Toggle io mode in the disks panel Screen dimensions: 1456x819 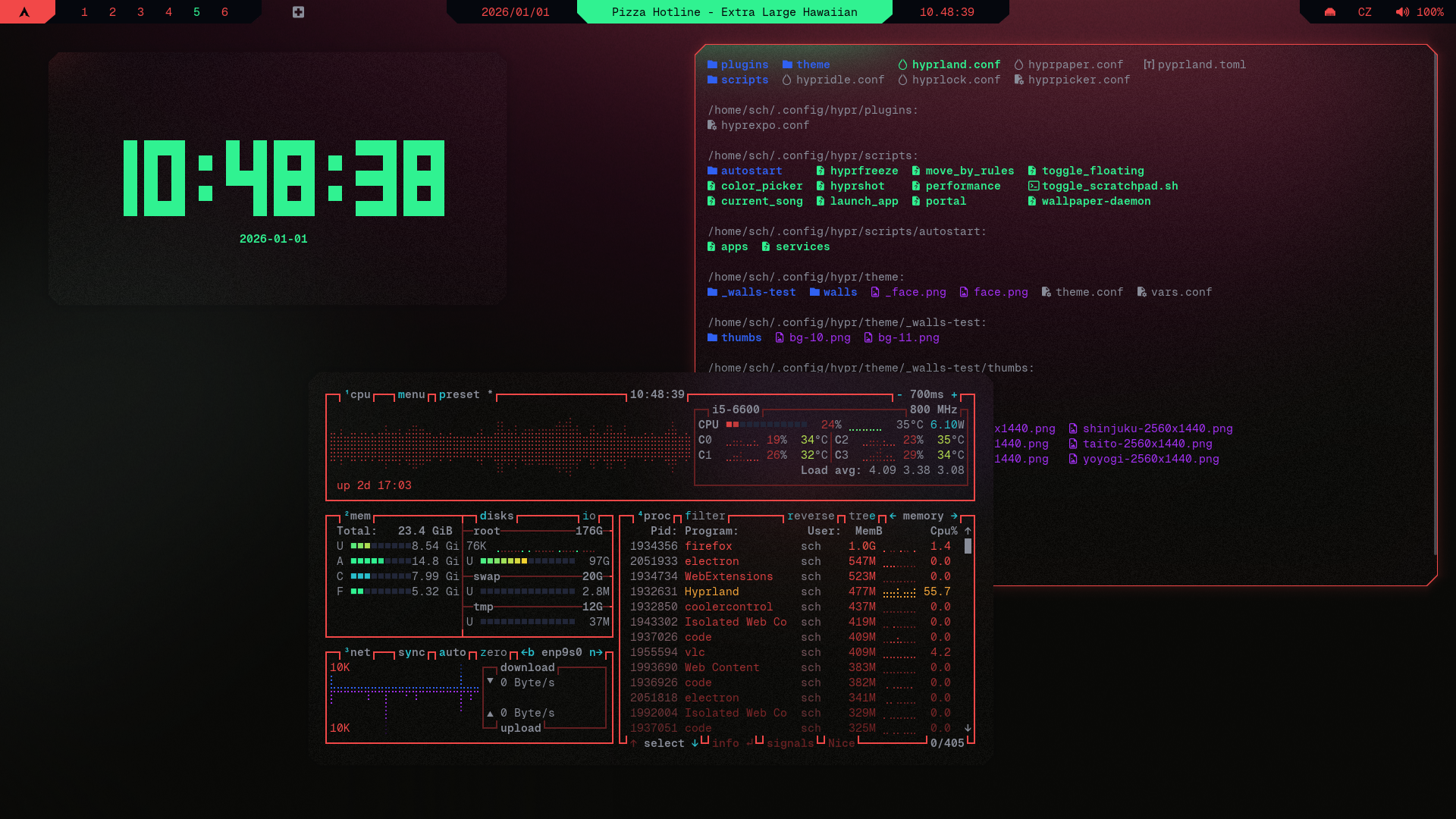coord(588,516)
